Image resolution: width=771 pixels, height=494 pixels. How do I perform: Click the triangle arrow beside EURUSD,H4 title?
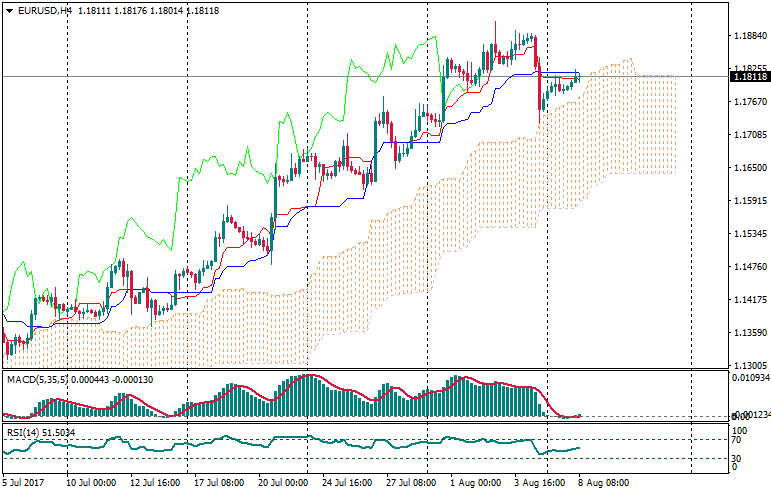point(8,10)
